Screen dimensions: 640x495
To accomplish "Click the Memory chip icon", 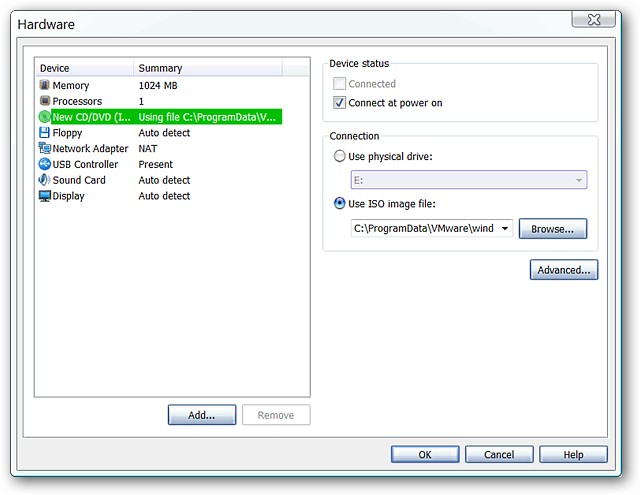I will pos(44,85).
